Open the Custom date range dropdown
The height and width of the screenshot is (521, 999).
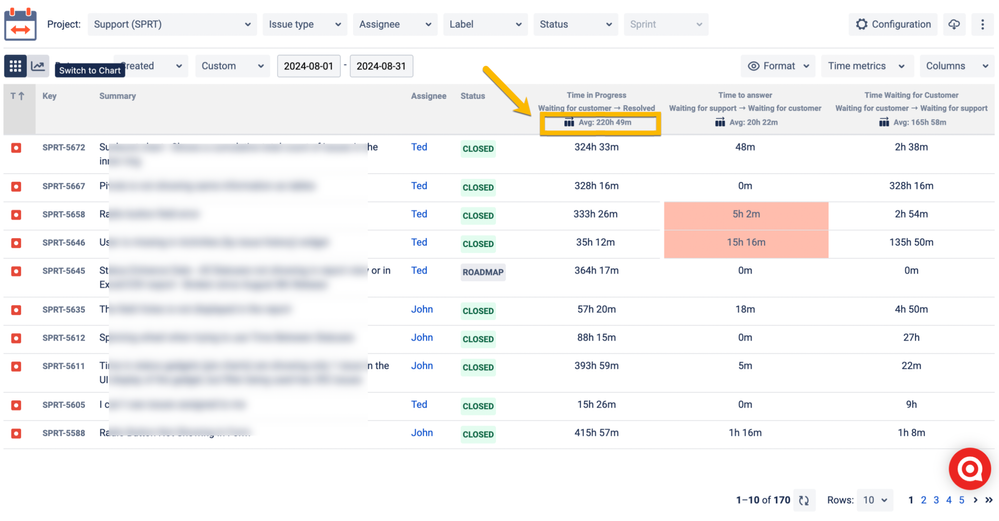tap(233, 66)
